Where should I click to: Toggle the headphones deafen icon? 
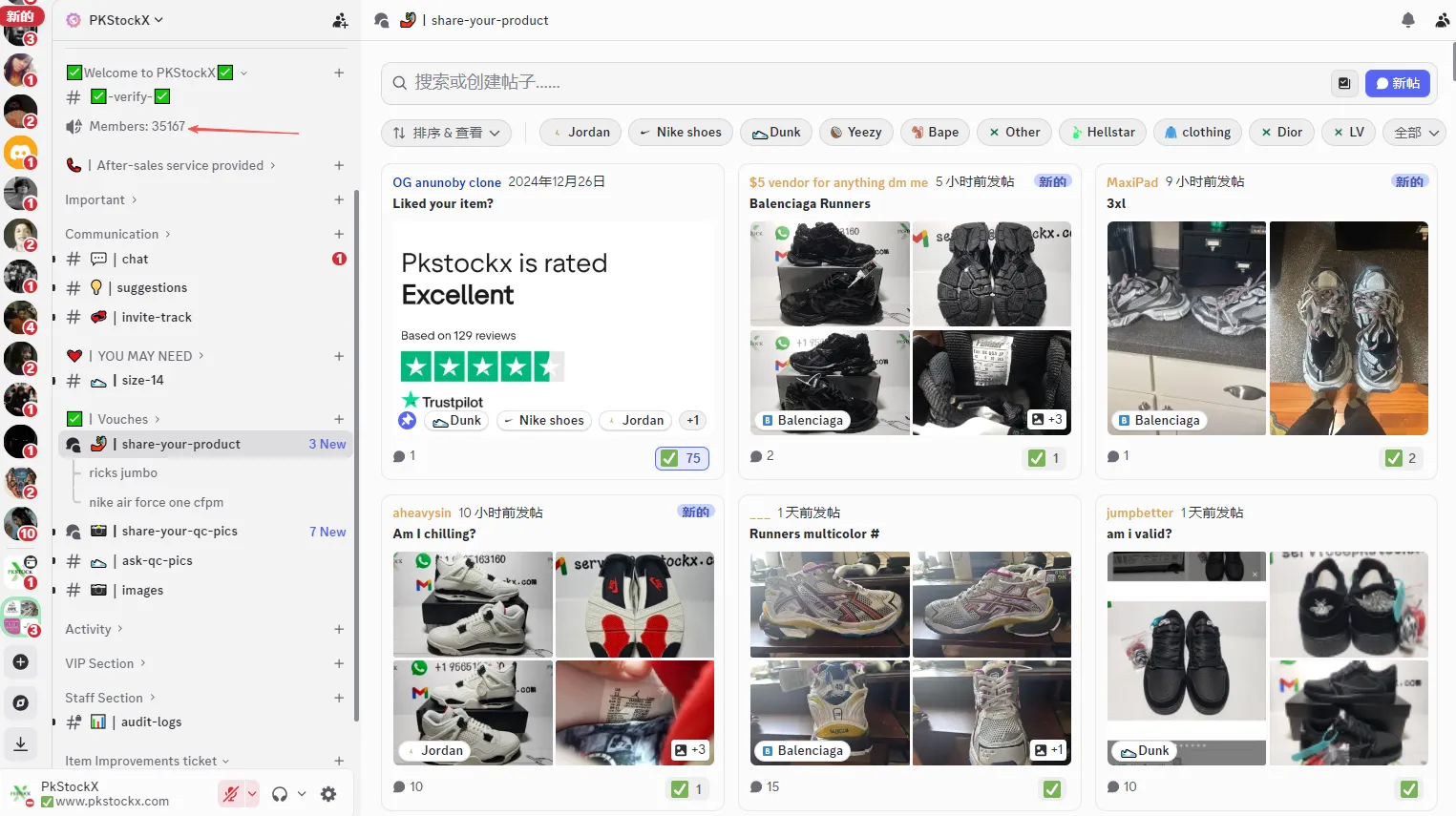pos(280,794)
